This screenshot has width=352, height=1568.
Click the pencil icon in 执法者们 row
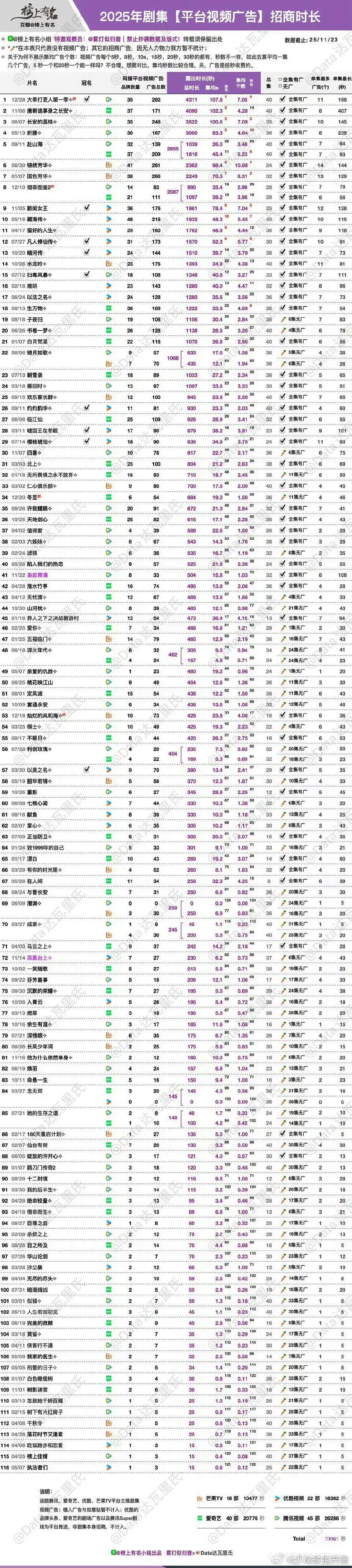tap(283, 1467)
